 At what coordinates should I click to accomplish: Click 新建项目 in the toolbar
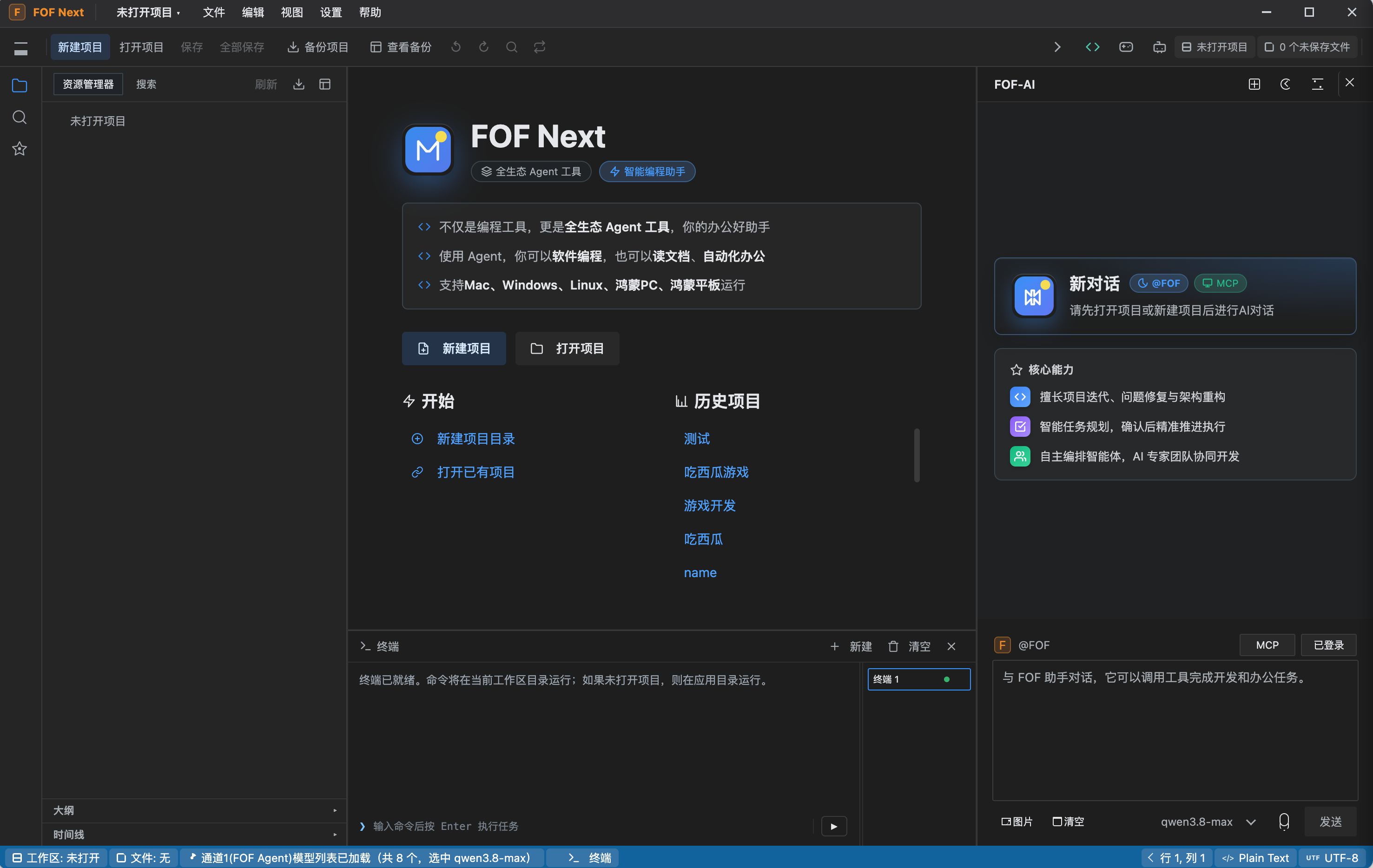click(x=80, y=47)
